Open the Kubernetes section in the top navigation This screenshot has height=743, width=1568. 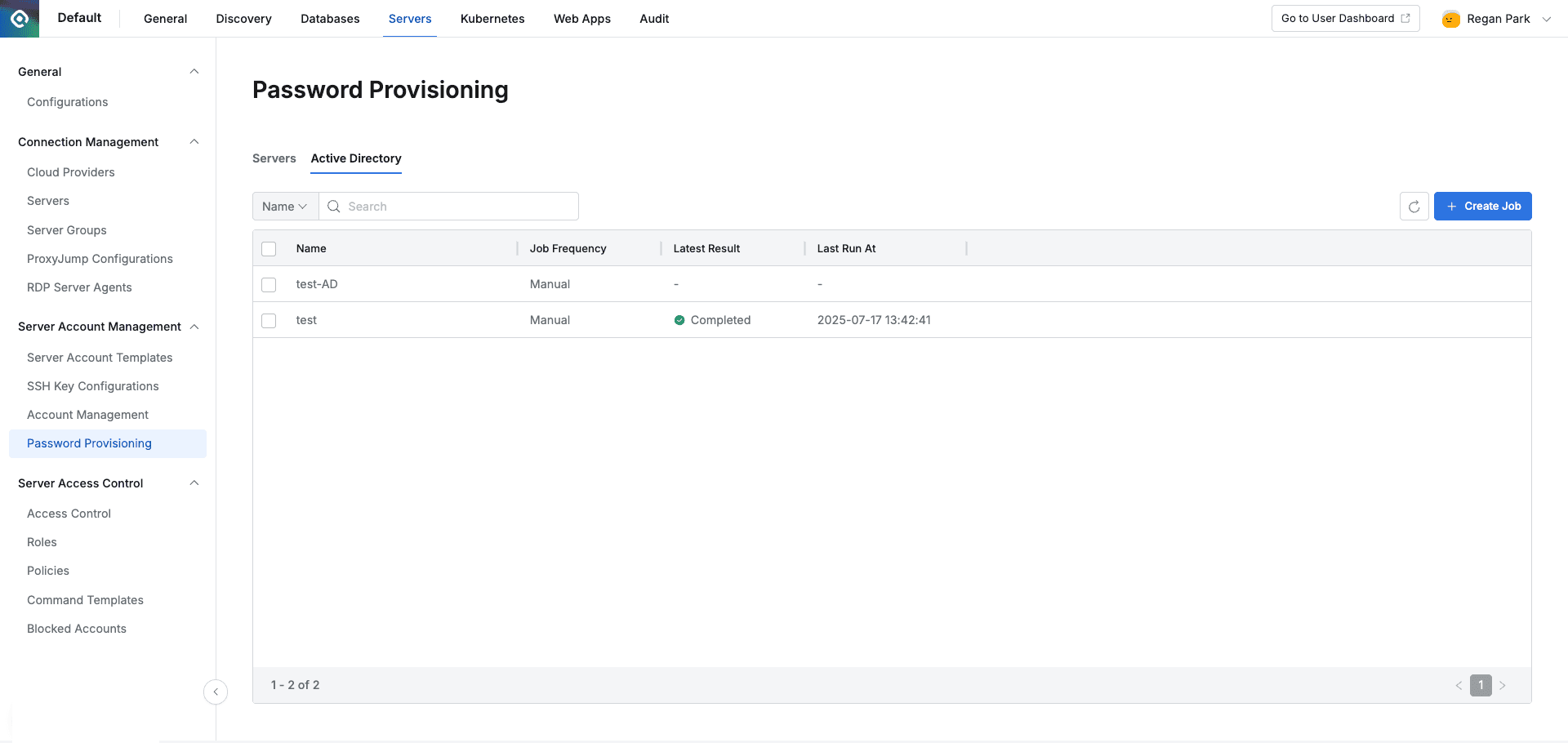[x=492, y=18]
